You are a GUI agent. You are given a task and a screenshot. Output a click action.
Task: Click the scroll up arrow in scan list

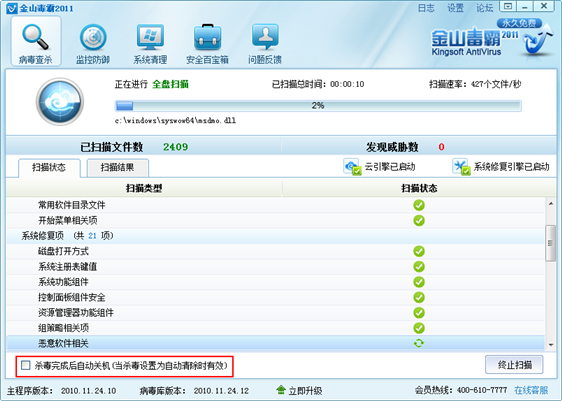click(x=551, y=204)
